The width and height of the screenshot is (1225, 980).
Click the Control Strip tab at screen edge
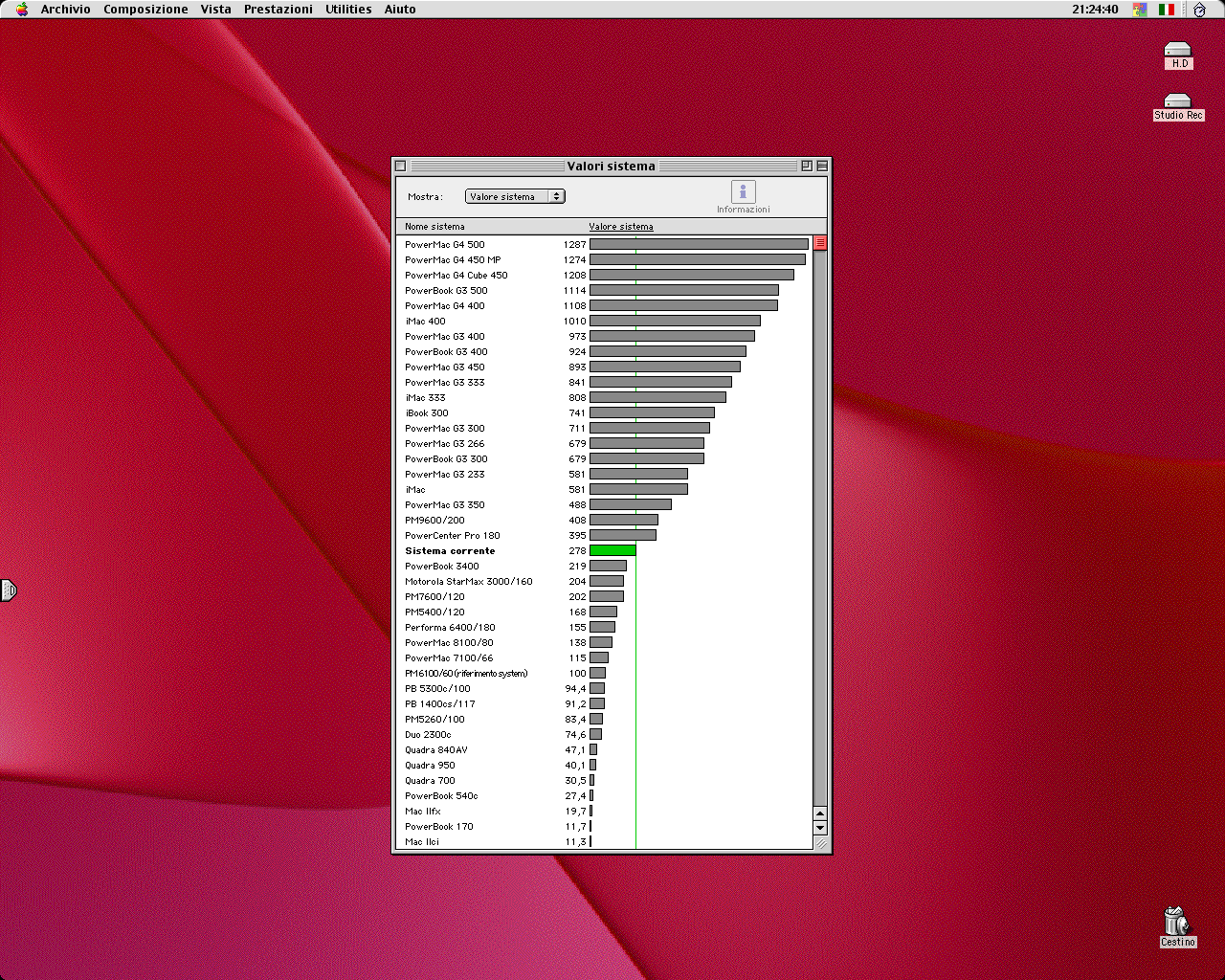point(8,590)
